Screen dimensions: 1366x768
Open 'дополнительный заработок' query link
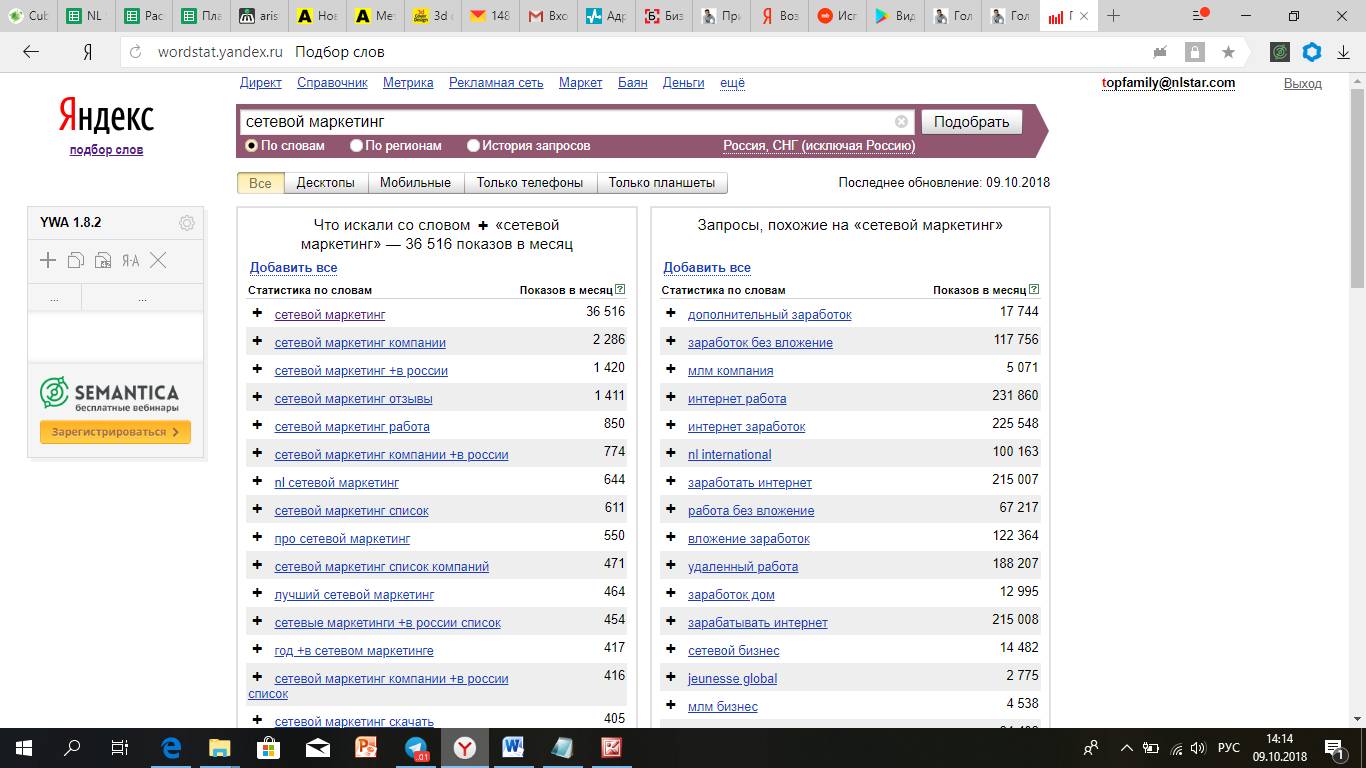point(769,315)
